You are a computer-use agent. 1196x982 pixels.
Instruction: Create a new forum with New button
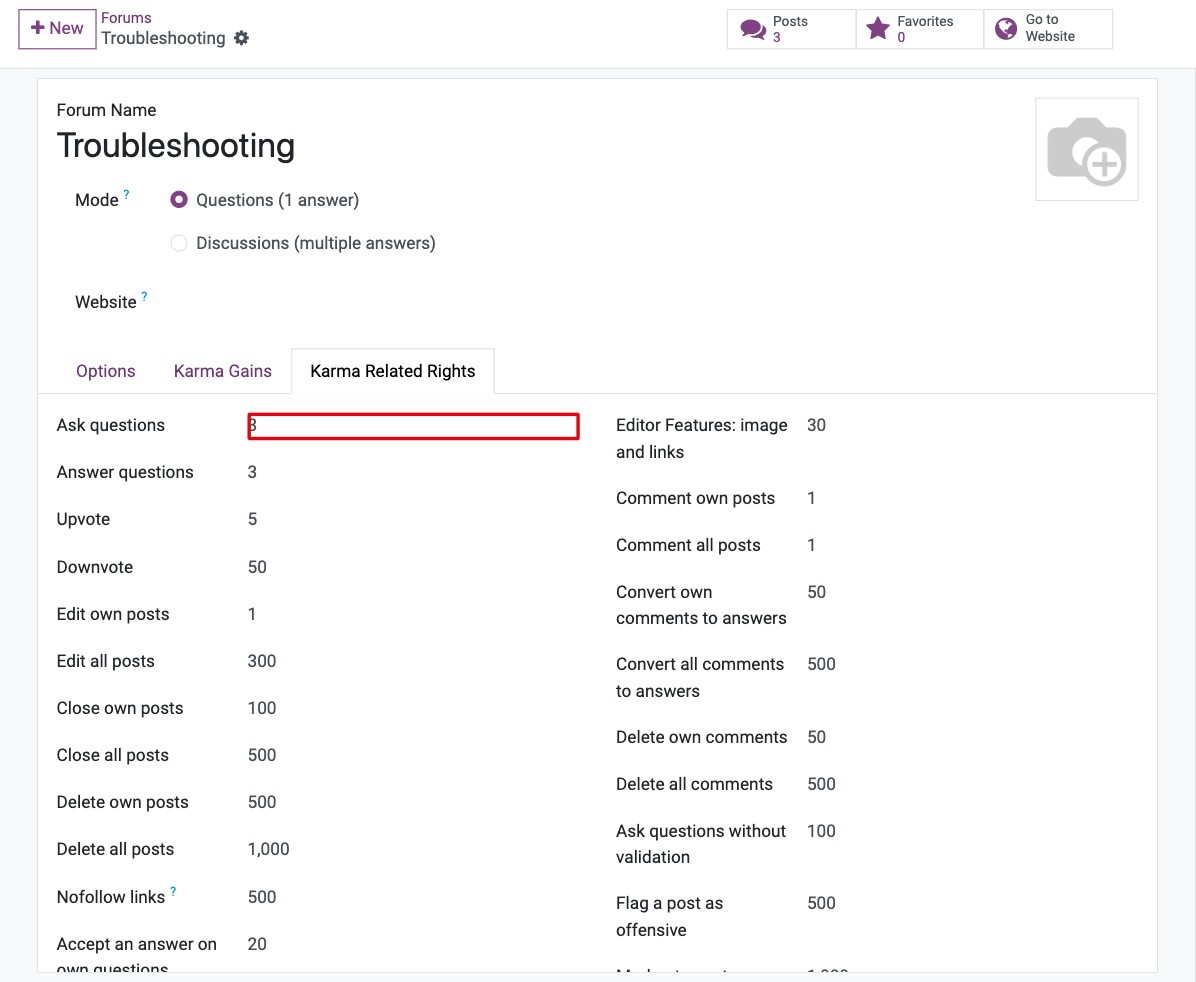click(57, 29)
